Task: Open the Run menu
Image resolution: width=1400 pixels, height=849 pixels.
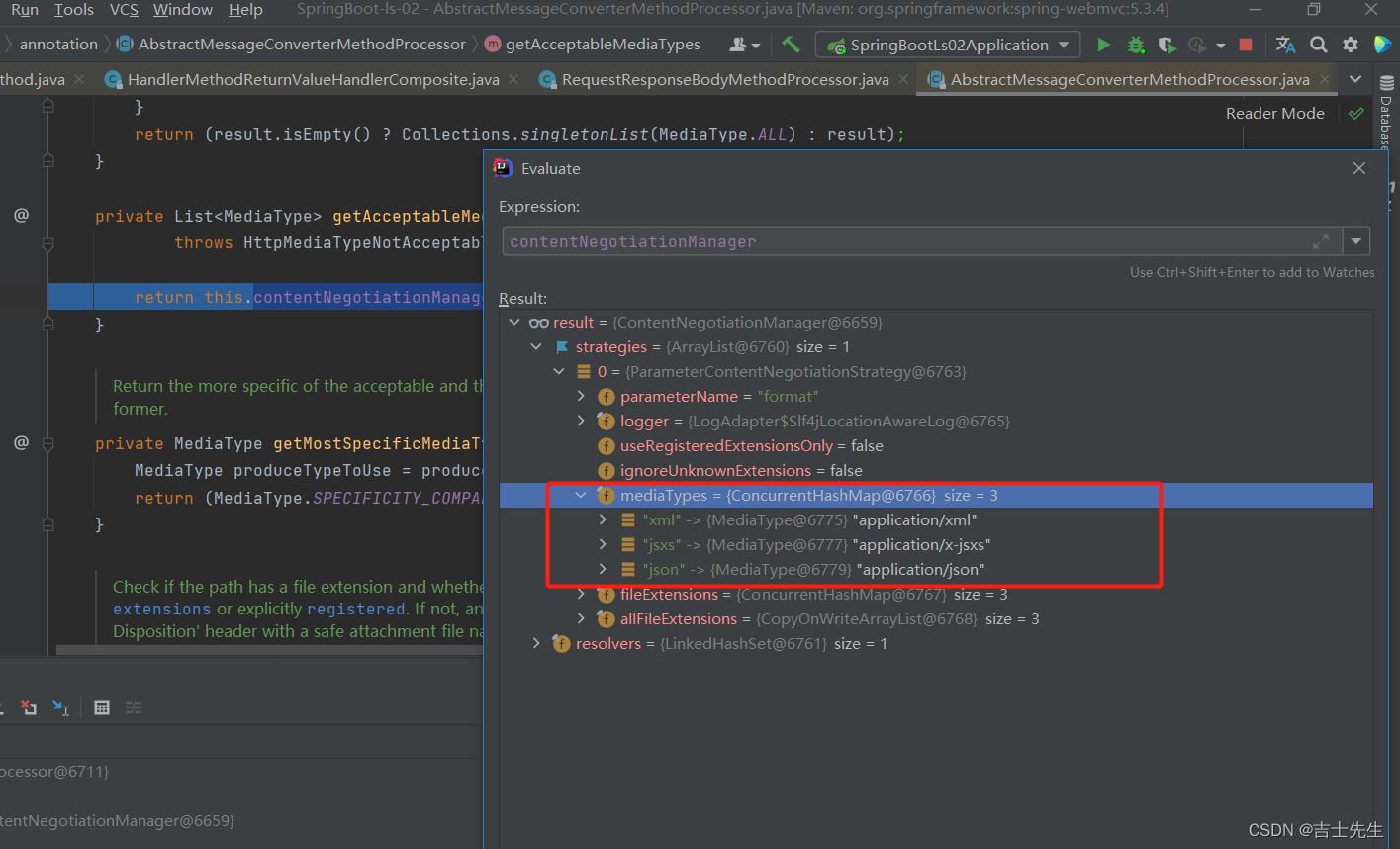Action: pos(25,10)
